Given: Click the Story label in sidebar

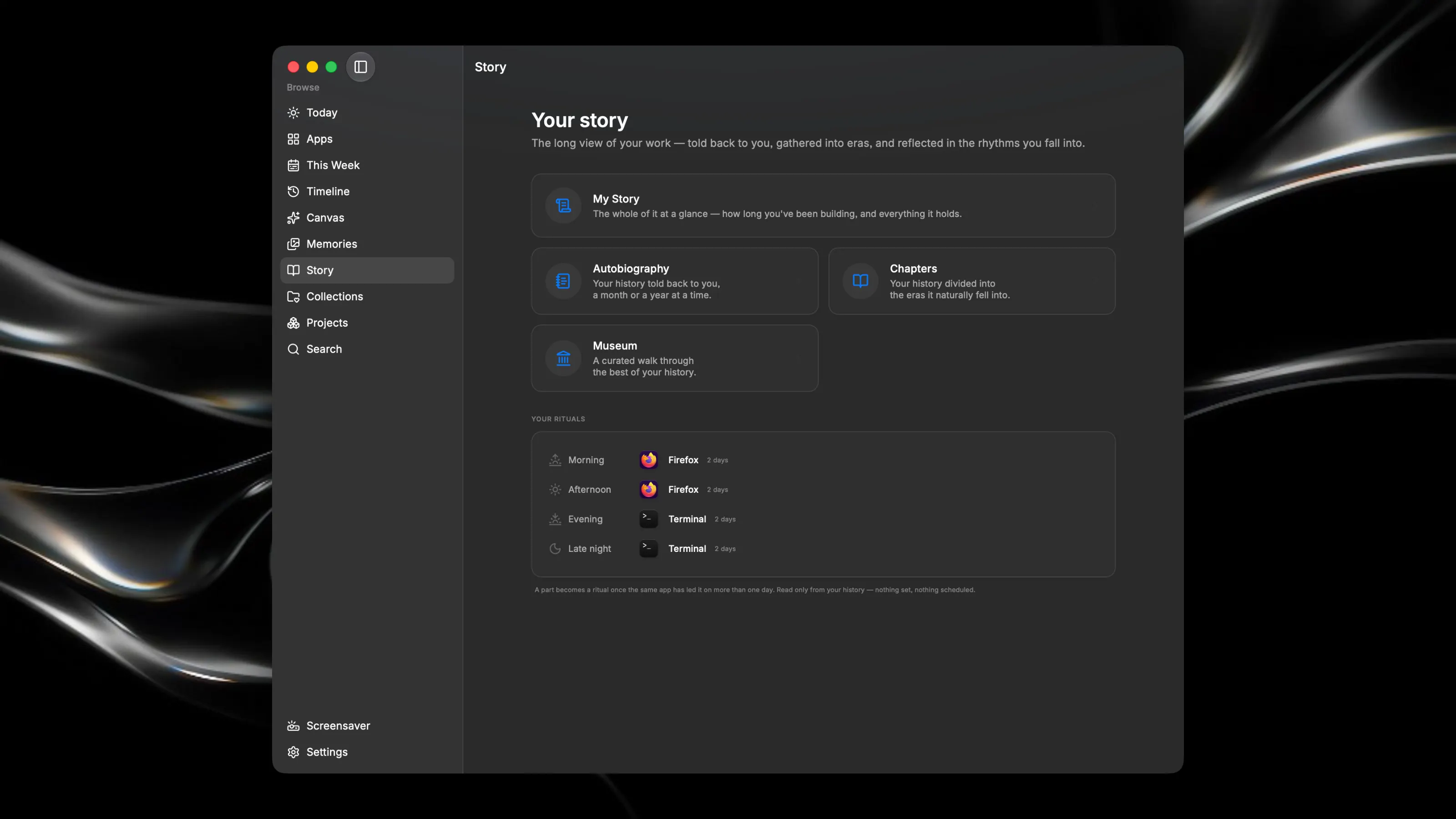Looking at the screenshot, I should [320, 270].
